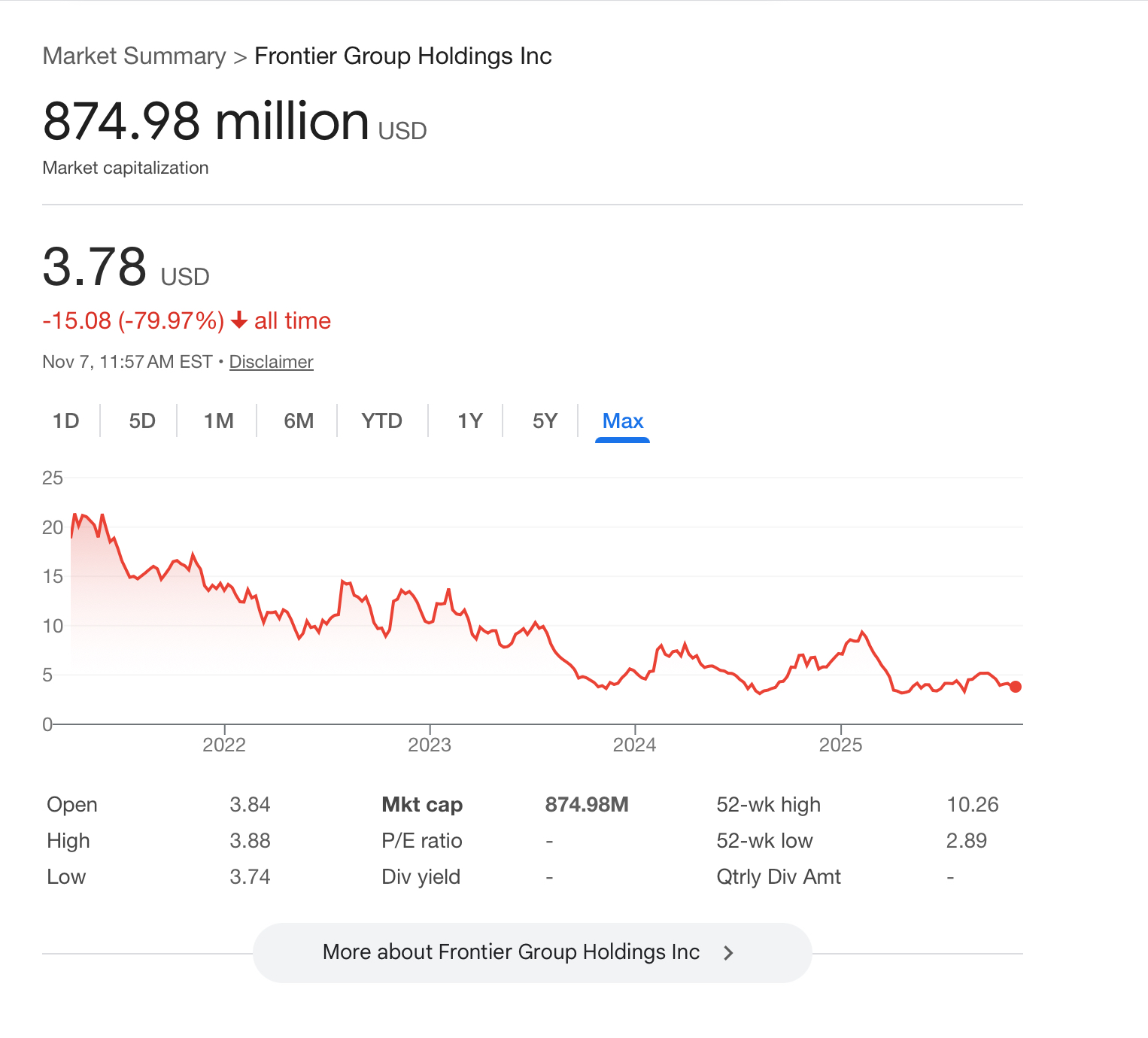Show the 6M chart range

(299, 421)
